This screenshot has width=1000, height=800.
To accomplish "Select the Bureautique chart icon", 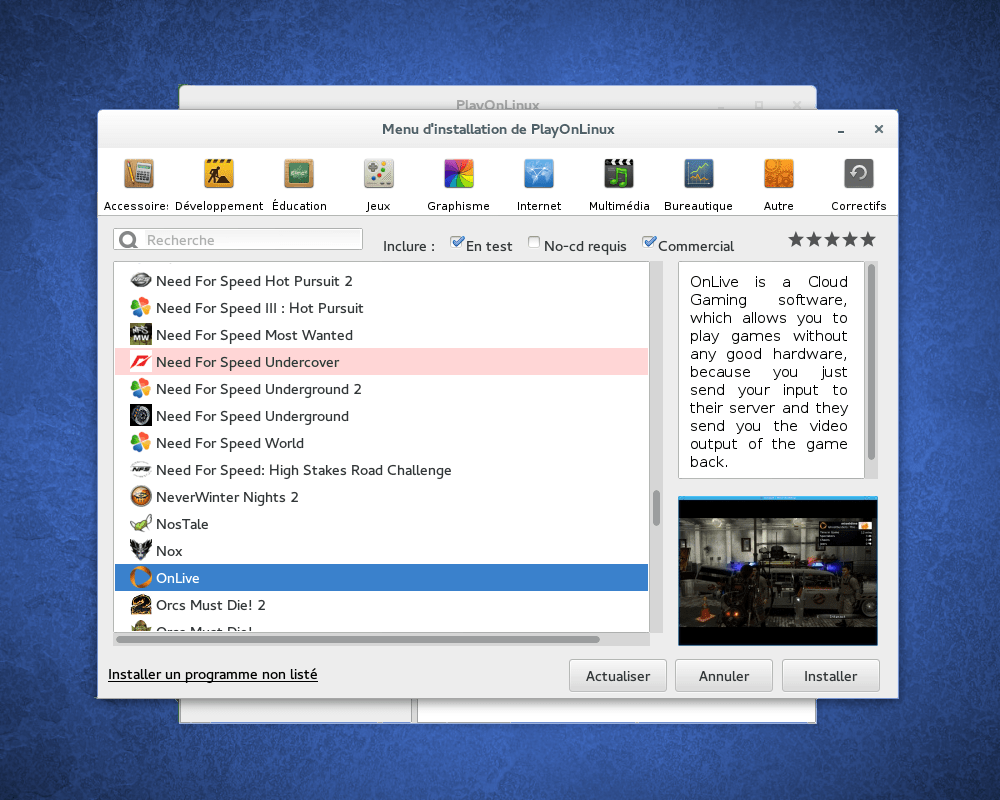I will coord(699,174).
